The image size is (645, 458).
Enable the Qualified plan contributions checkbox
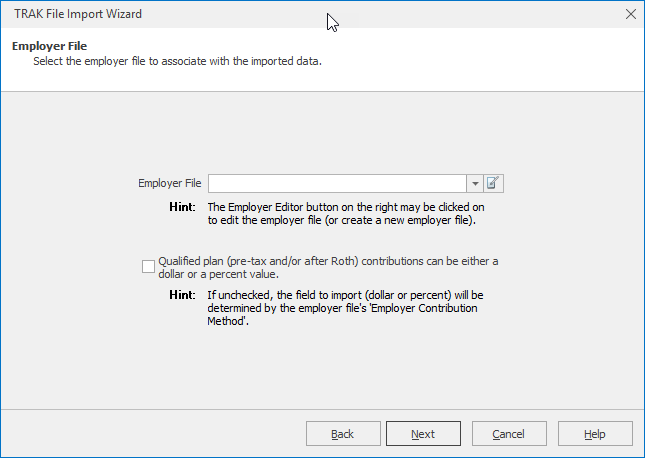(x=149, y=266)
